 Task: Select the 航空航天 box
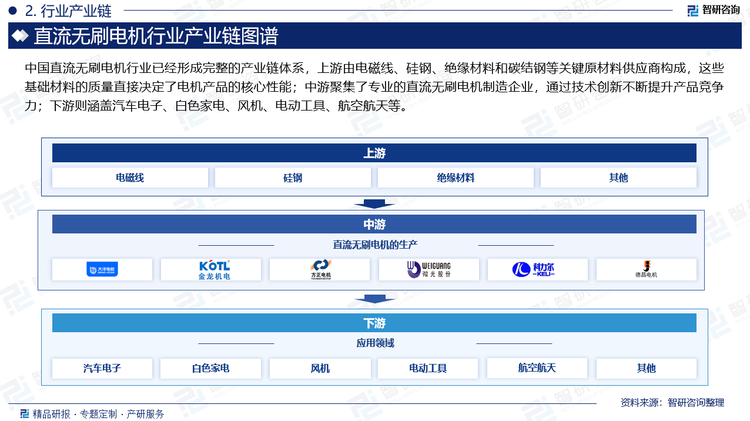pyautogui.click(x=537, y=367)
